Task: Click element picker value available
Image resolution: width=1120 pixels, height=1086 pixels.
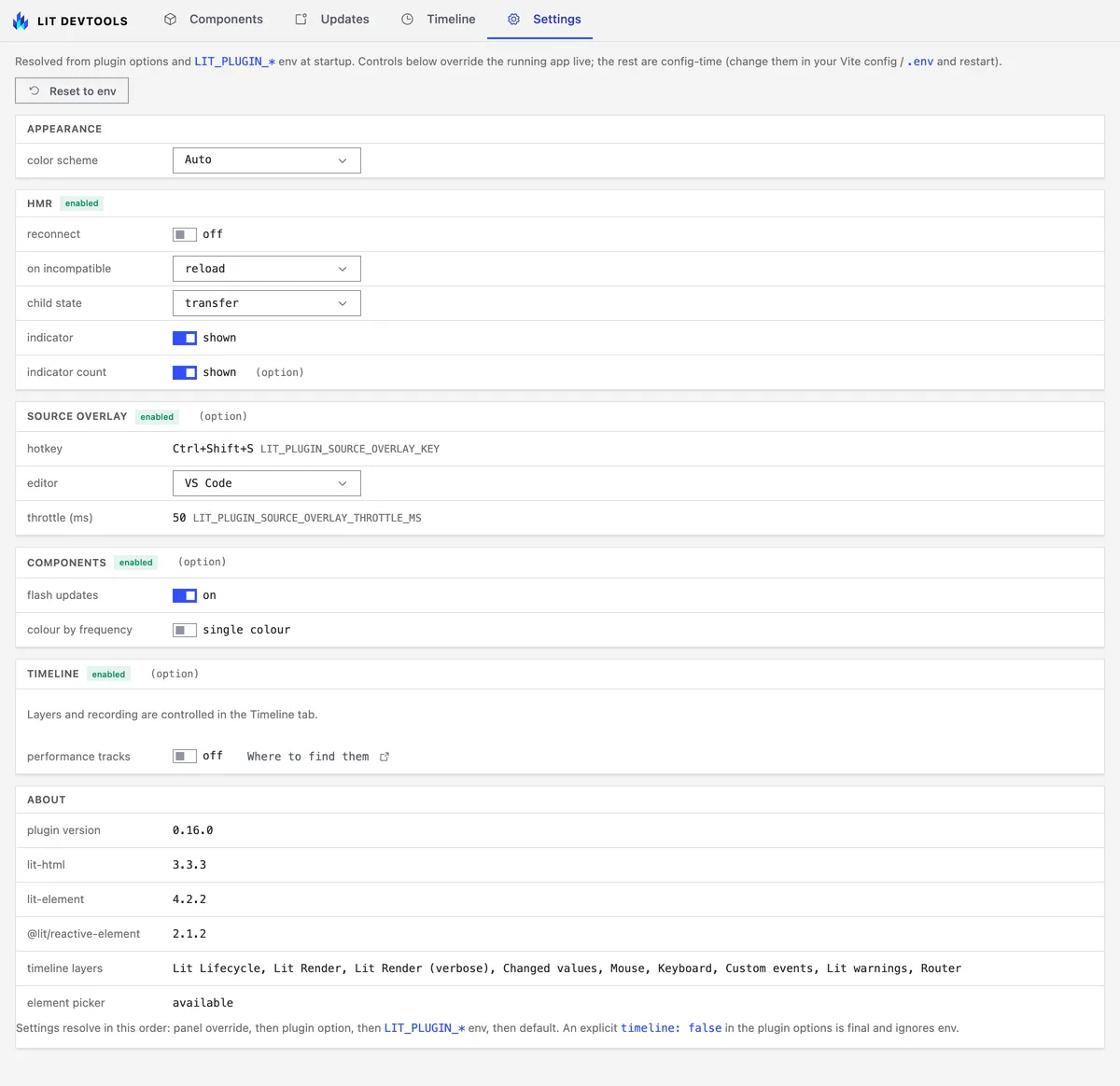Action: [x=203, y=1003]
